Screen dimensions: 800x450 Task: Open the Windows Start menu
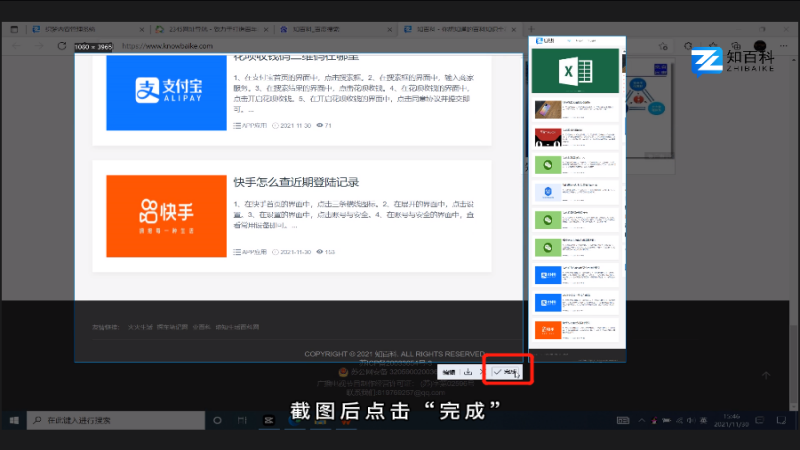point(14,420)
